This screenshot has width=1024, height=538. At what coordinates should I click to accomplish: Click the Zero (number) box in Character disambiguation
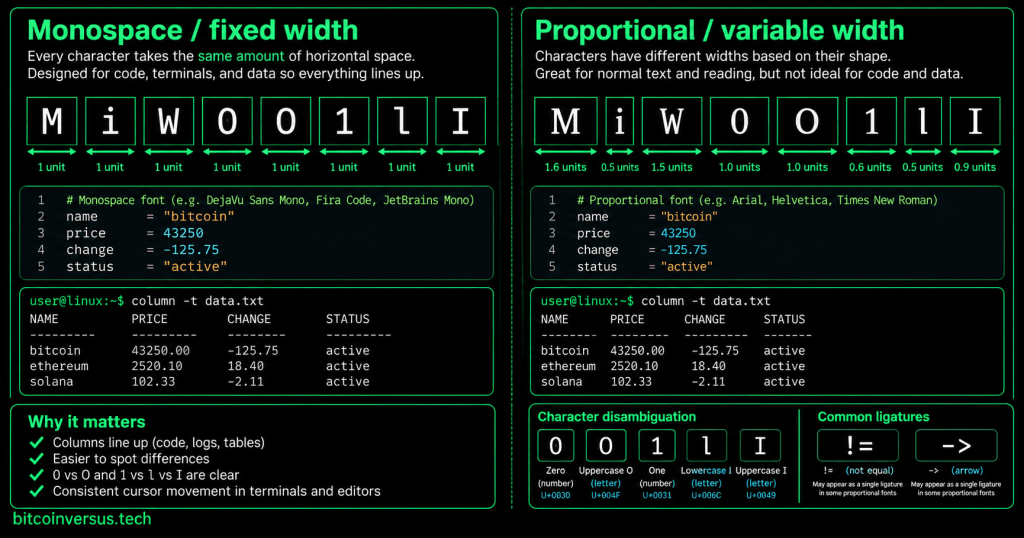[556, 445]
